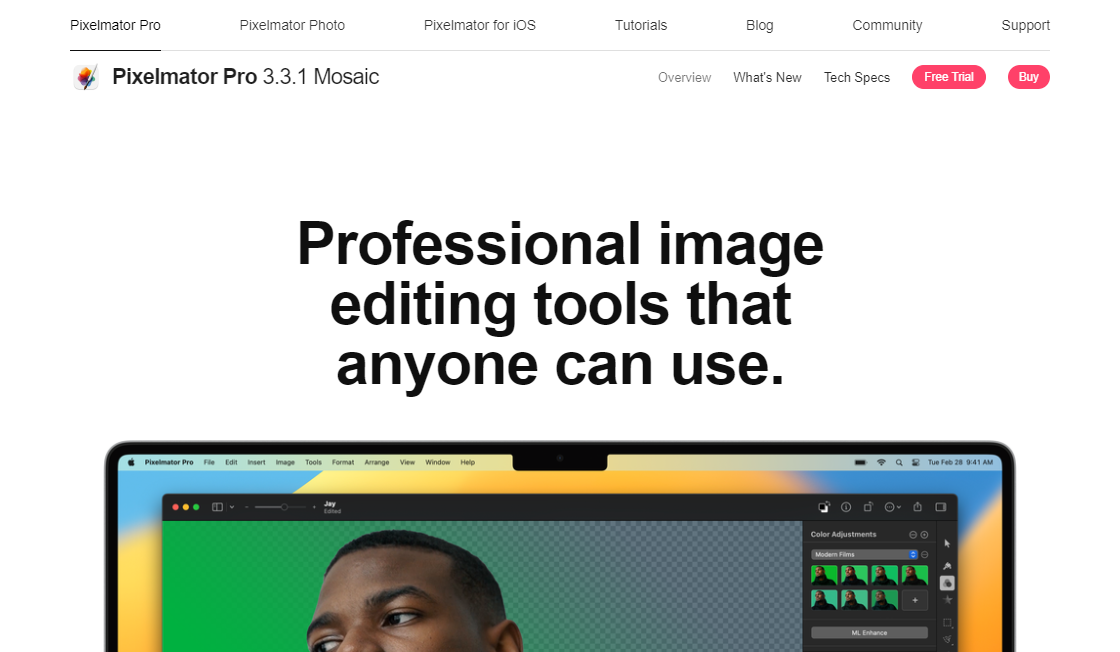Screen dimensions: 1120x652
Task: Click the Pixelmator Pro app logo icon
Action: tap(86, 77)
